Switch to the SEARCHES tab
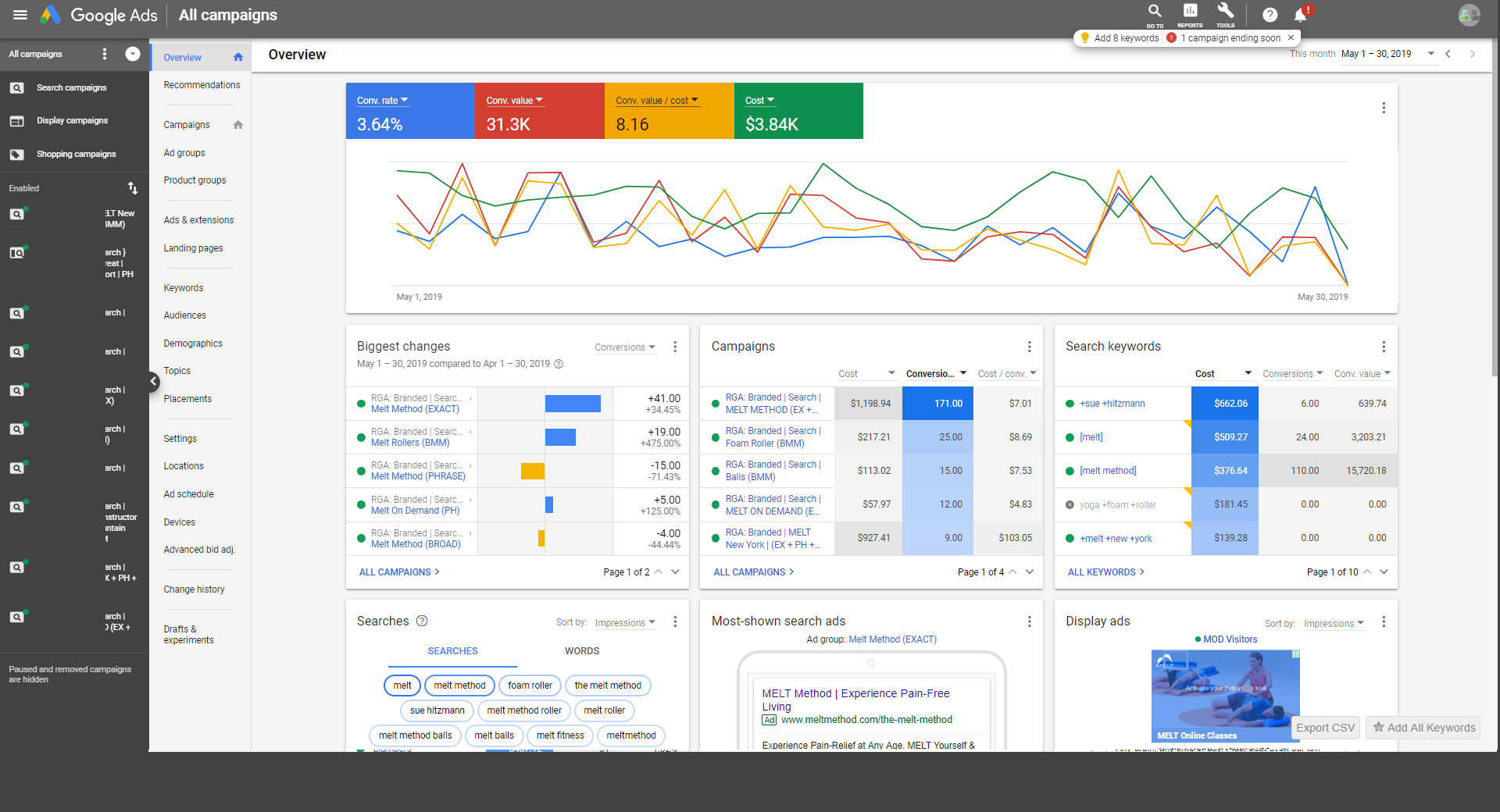Viewport: 1500px width, 812px height. tap(452, 651)
